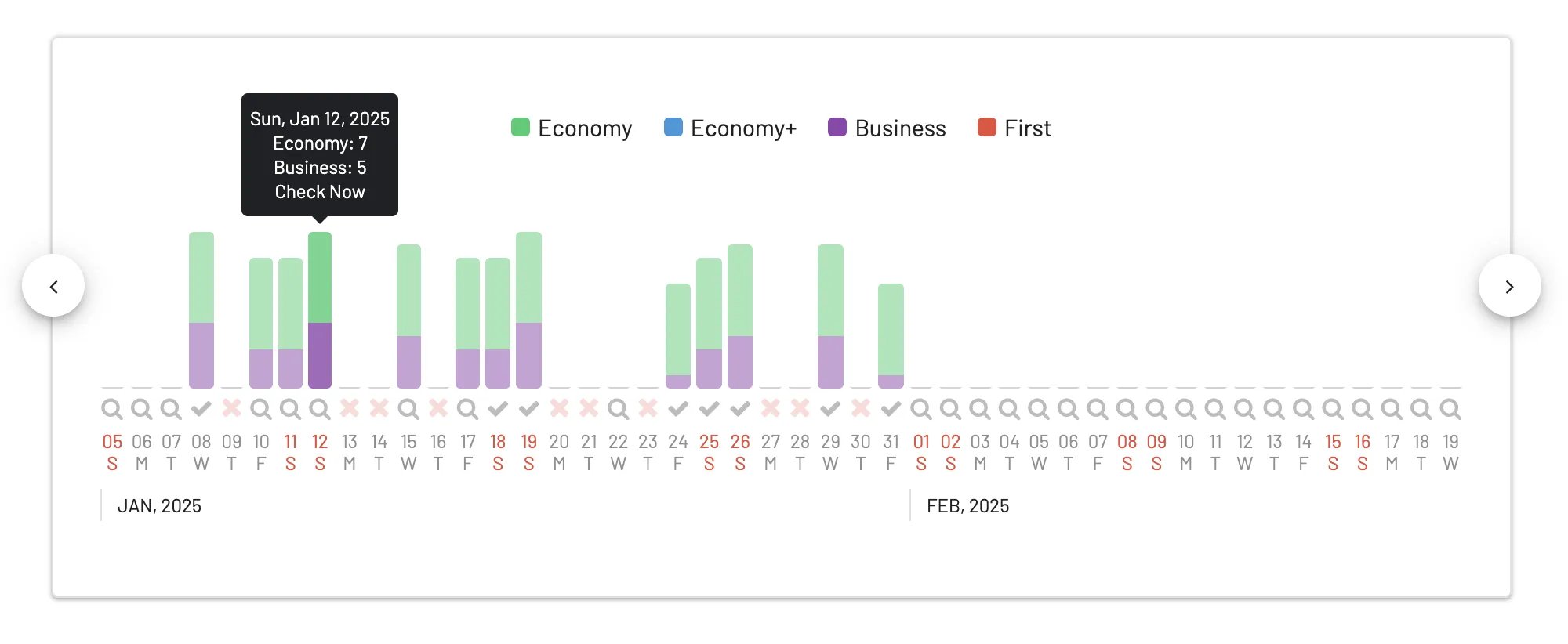1568x644 pixels.
Task: Click the Jan 26 date label
Action: tap(740, 452)
